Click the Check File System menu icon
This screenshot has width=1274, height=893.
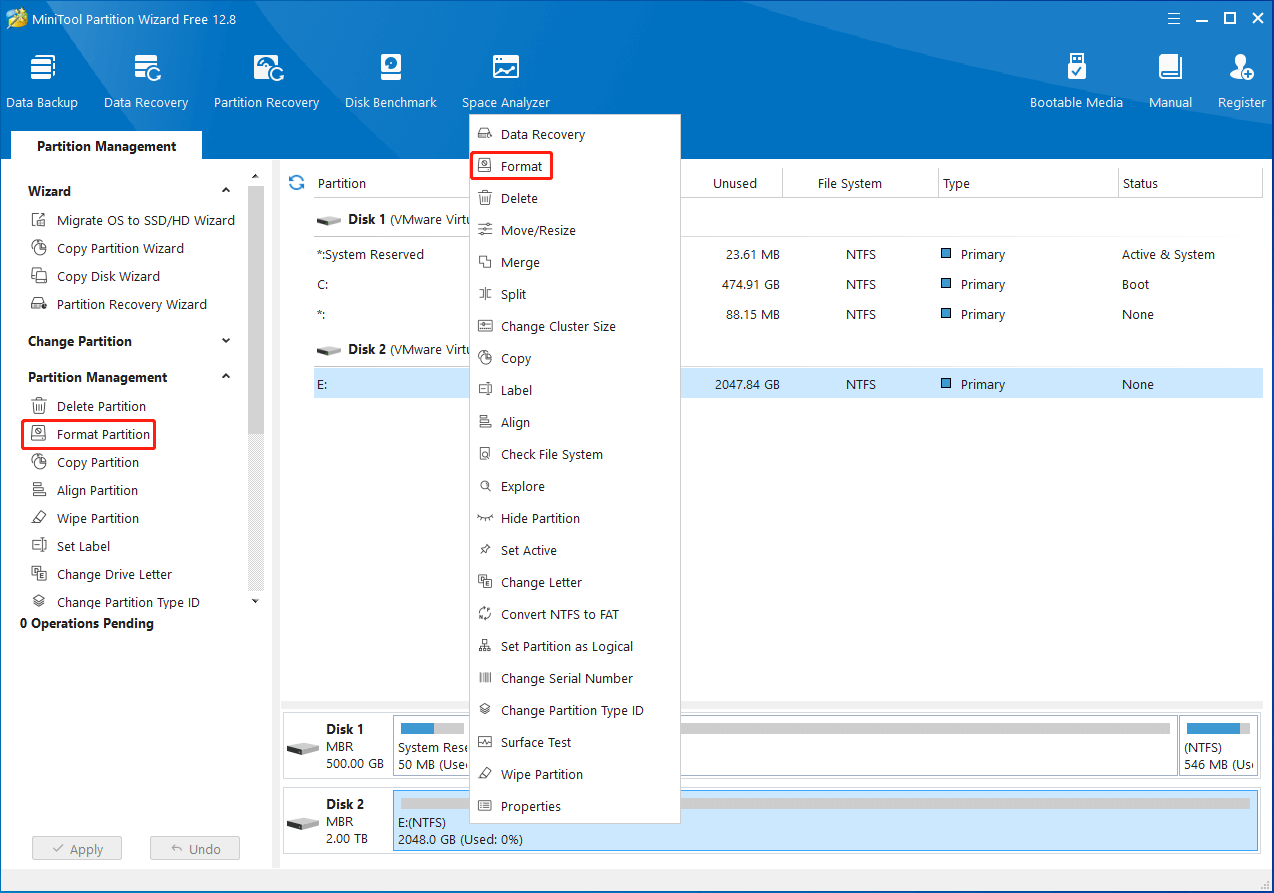pyautogui.click(x=485, y=454)
